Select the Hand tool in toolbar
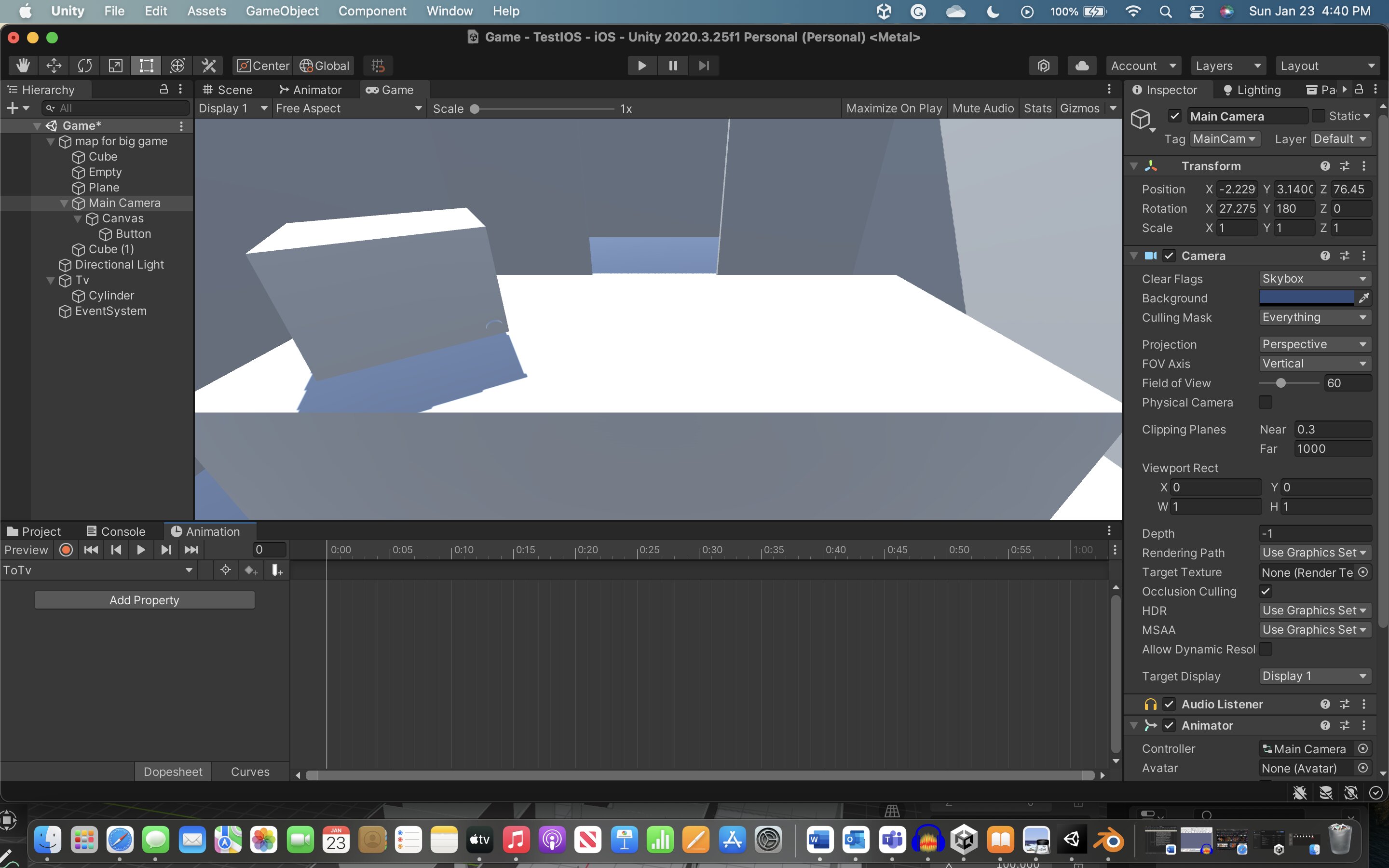Image resolution: width=1389 pixels, height=868 pixels. (x=23, y=66)
